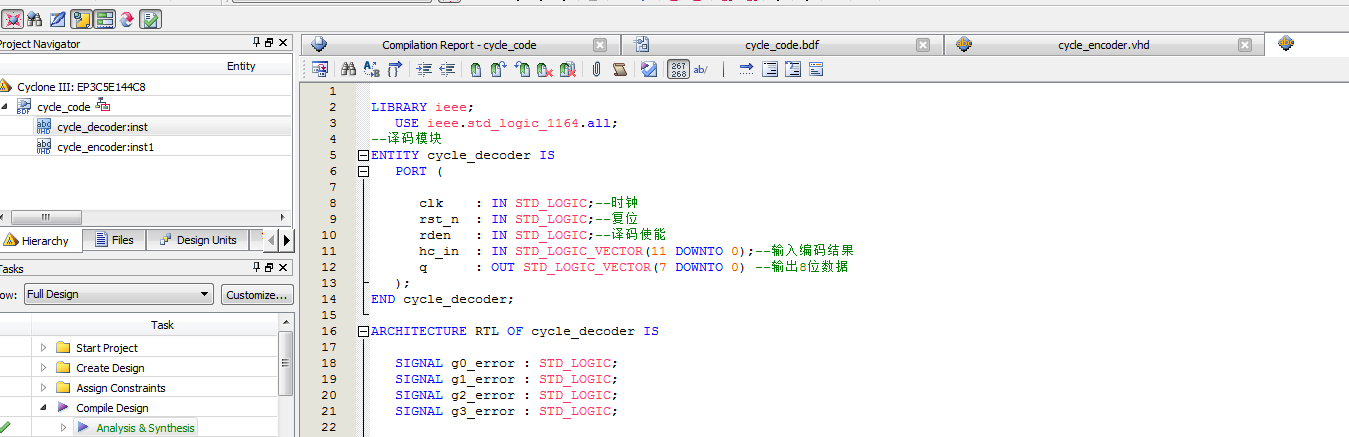Switch to the cycle_code.bdf tab

[782, 45]
